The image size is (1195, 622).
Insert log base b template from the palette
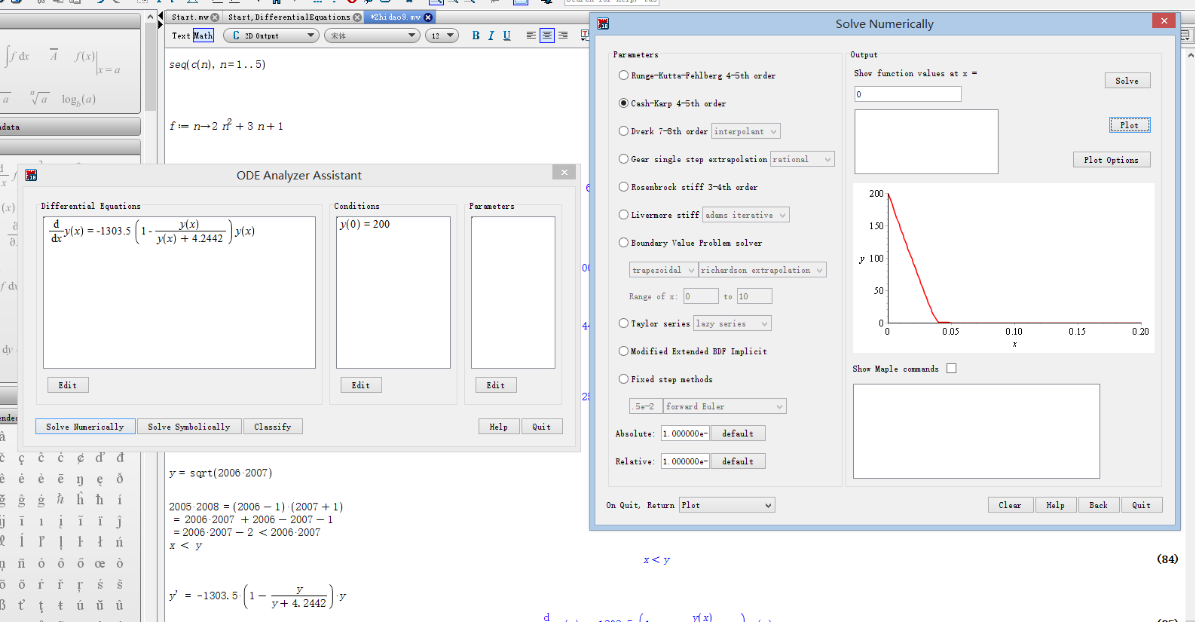tap(78, 99)
